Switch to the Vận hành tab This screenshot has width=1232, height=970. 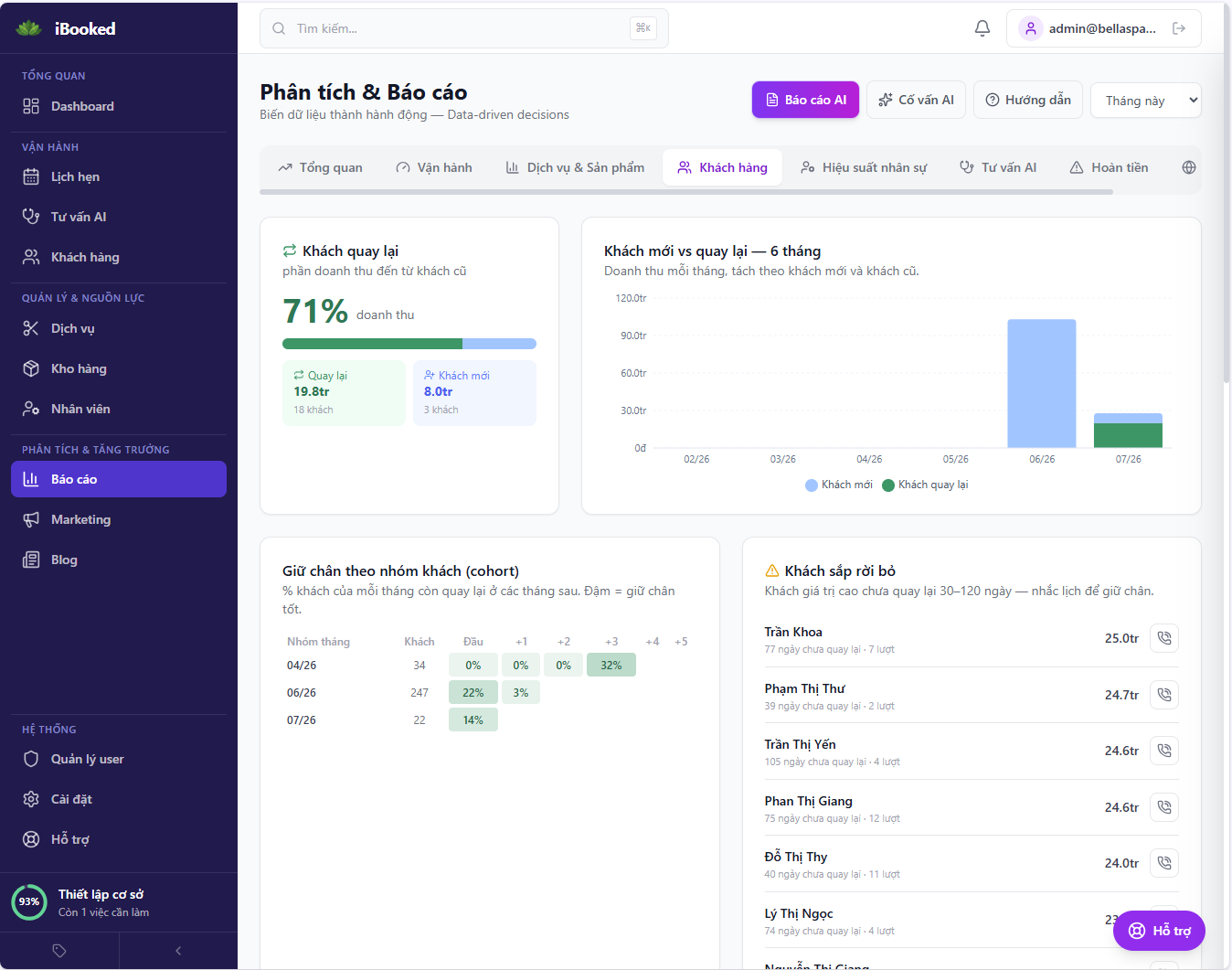coord(434,167)
